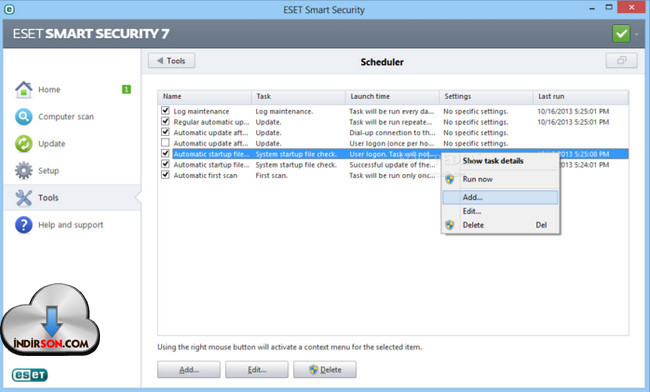
Task: Sort by the Task column header
Action: pos(298,97)
